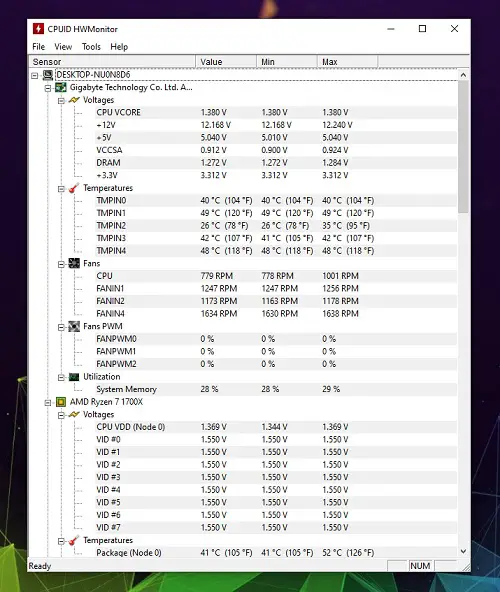This screenshot has height=592, width=500.
Task: Select the +3.3V voltage row
Action: click(x=276, y=175)
